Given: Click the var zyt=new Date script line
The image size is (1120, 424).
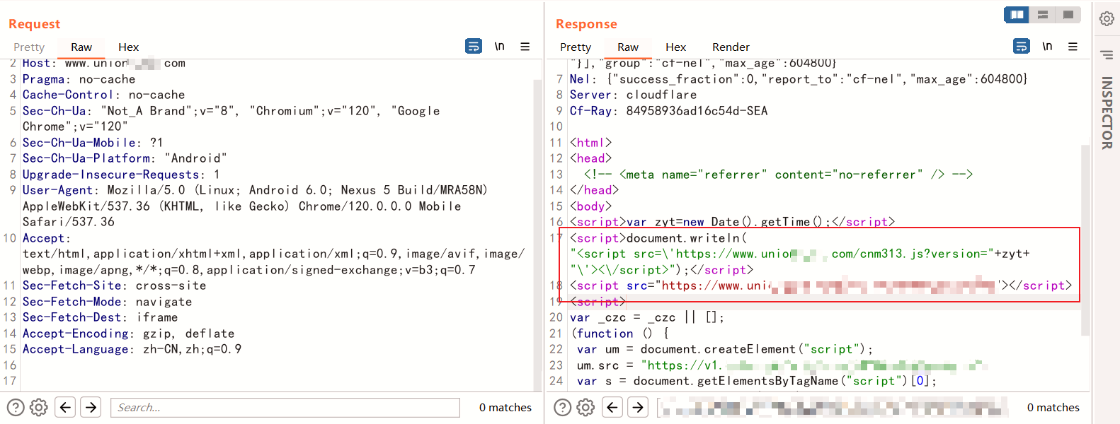Looking at the screenshot, I should click(732, 222).
